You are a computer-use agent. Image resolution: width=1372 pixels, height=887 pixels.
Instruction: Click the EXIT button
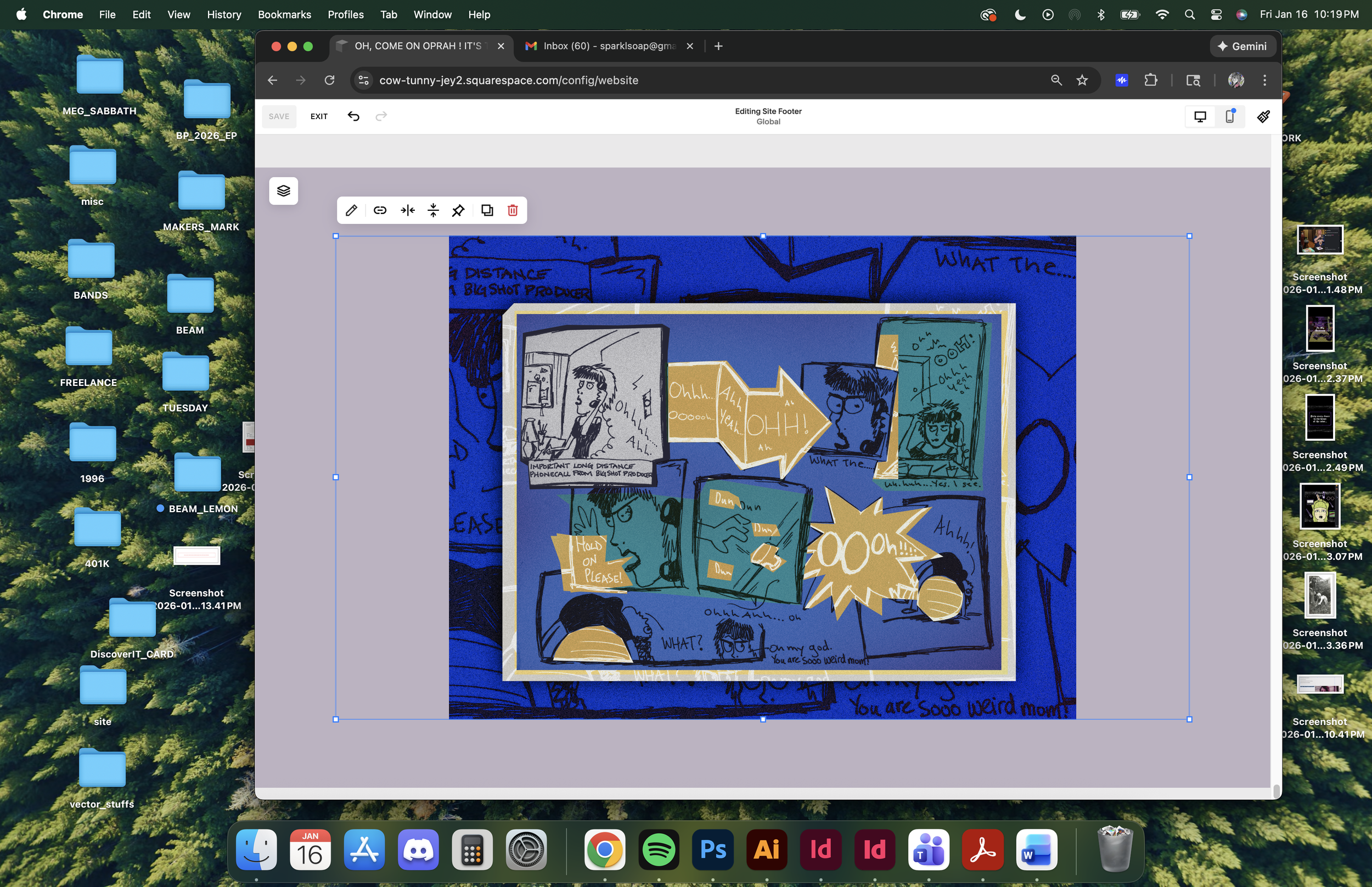coord(319,116)
